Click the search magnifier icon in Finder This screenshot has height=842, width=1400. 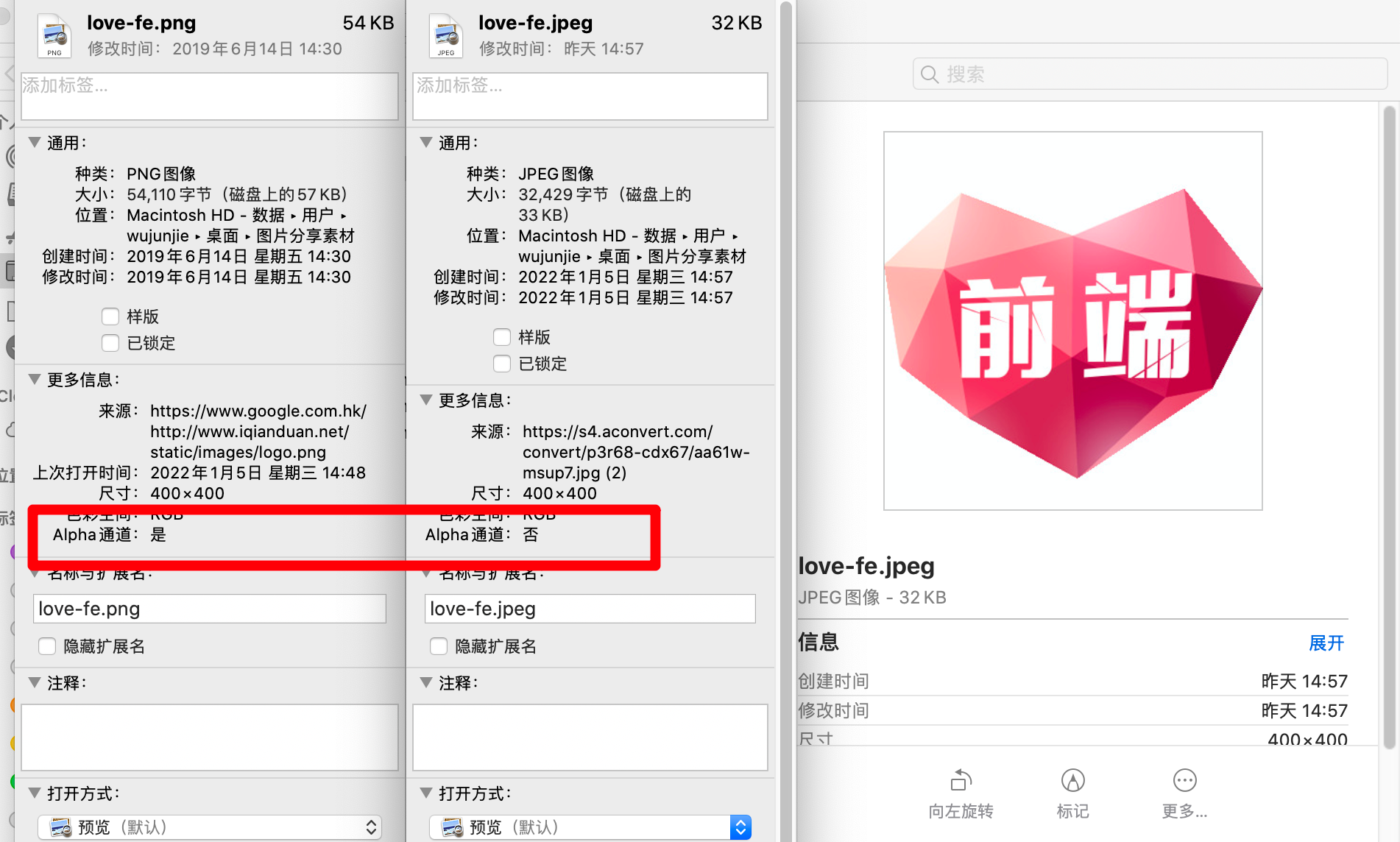[930, 74]
